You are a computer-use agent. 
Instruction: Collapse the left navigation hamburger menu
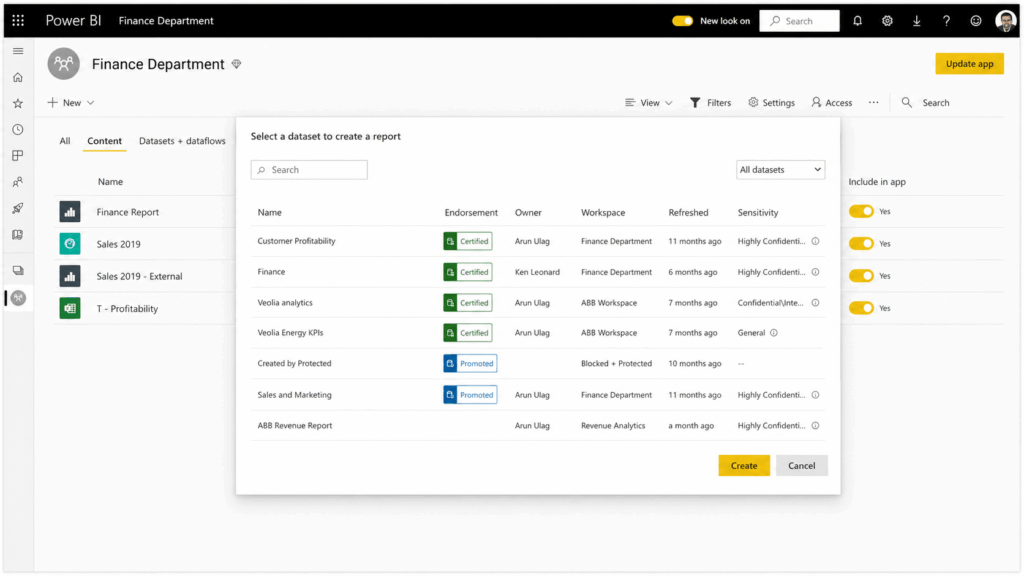click(18, 51)
